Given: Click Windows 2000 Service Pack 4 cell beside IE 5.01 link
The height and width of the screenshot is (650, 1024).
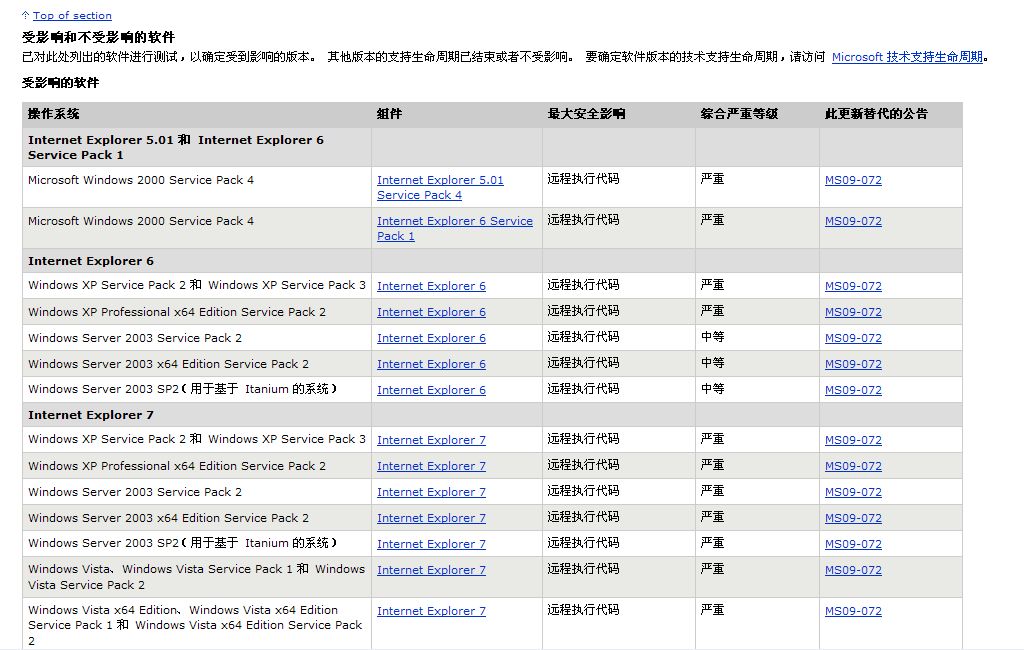Looking at the screenshot, I should coord(197,187).
